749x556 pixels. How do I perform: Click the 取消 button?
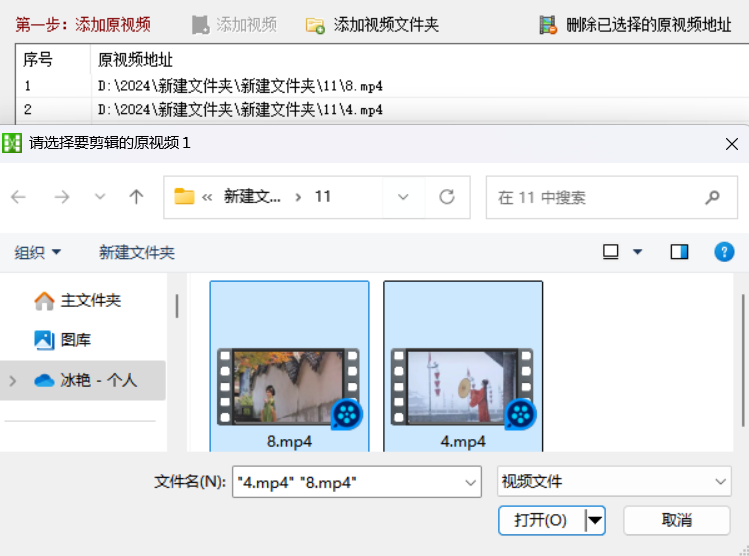(676, 520)
